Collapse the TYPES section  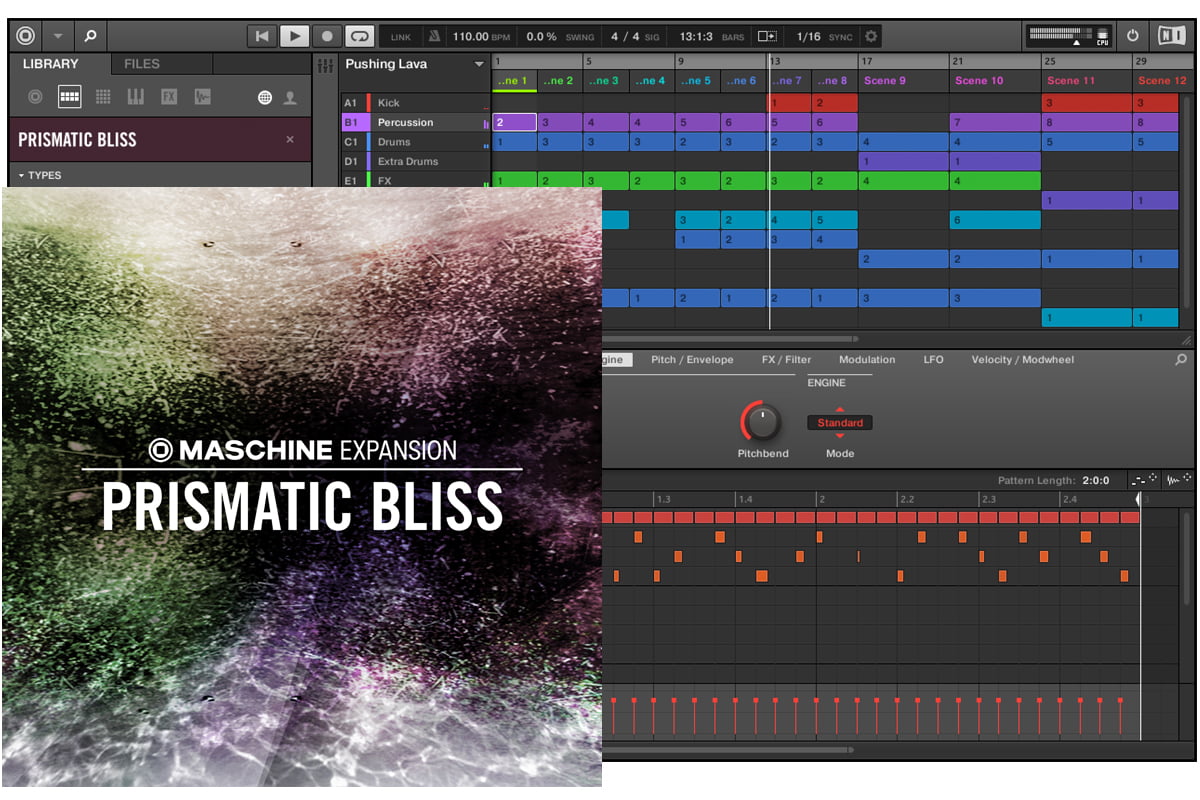point(40,175)
